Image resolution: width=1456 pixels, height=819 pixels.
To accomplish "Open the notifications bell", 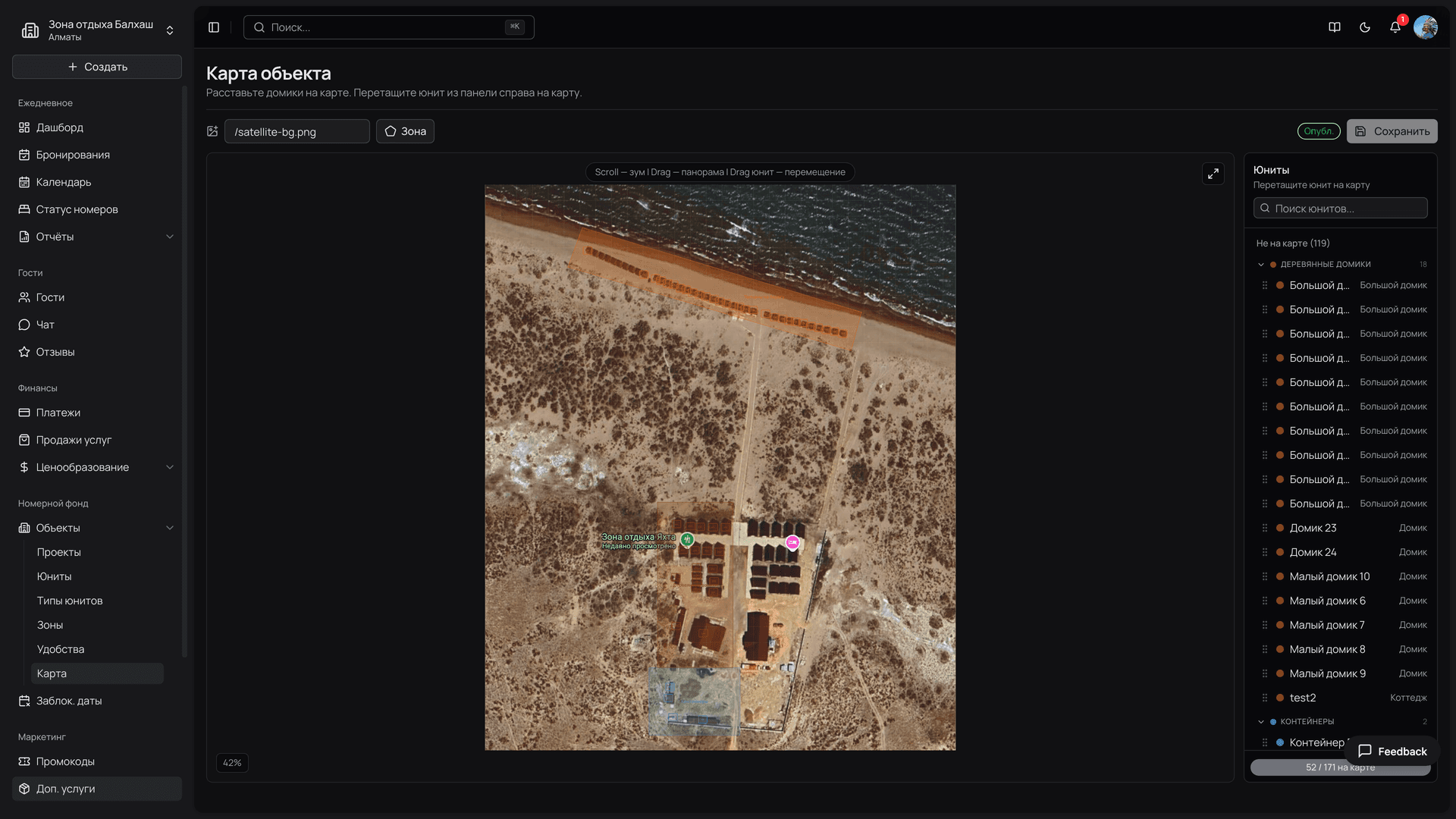I will 1395,27.
